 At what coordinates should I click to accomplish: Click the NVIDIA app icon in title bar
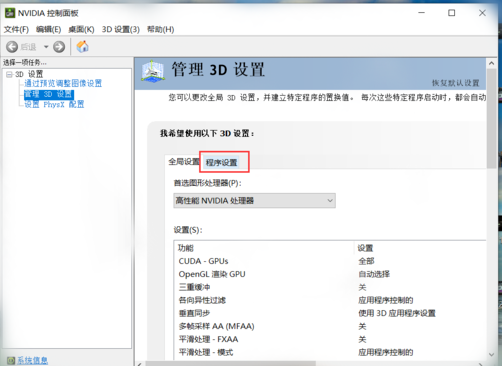coord(10,13)
